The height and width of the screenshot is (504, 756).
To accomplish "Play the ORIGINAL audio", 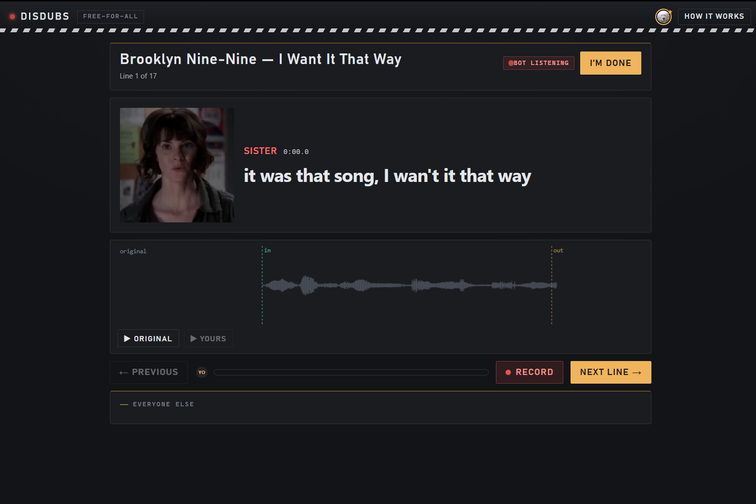I will (148, 339).
